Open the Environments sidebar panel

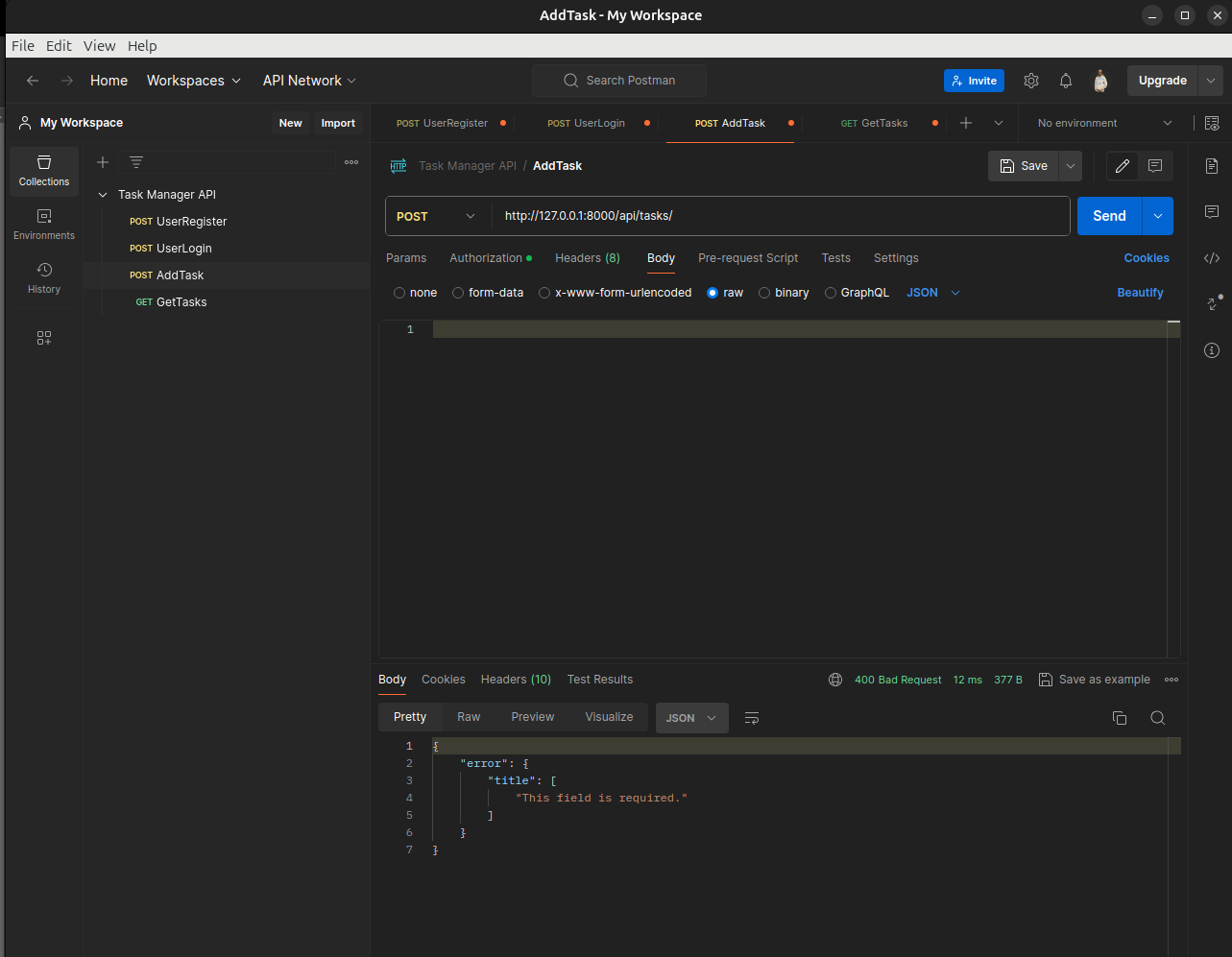(x=44, y=225)
